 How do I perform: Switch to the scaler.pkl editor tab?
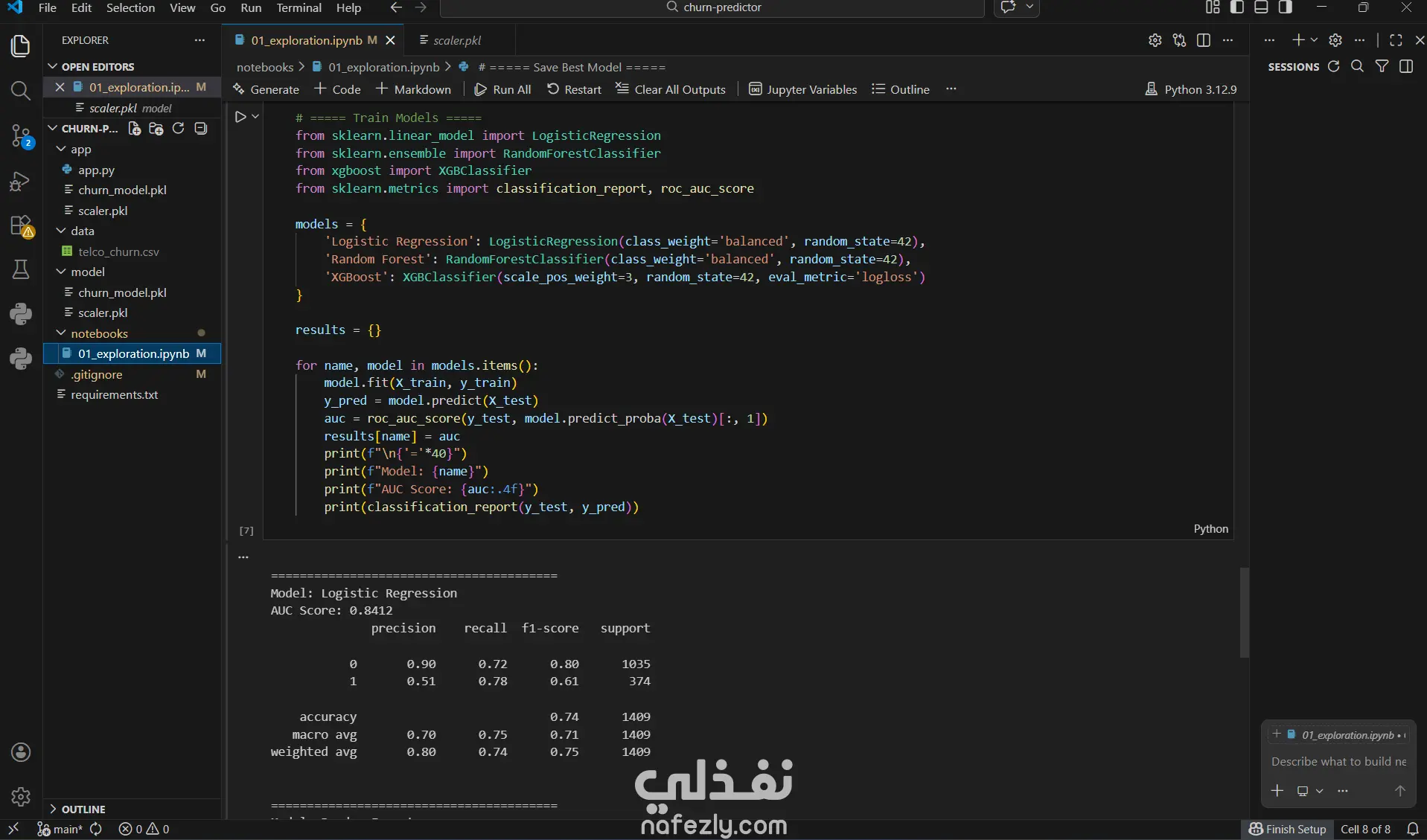[457, 40]
